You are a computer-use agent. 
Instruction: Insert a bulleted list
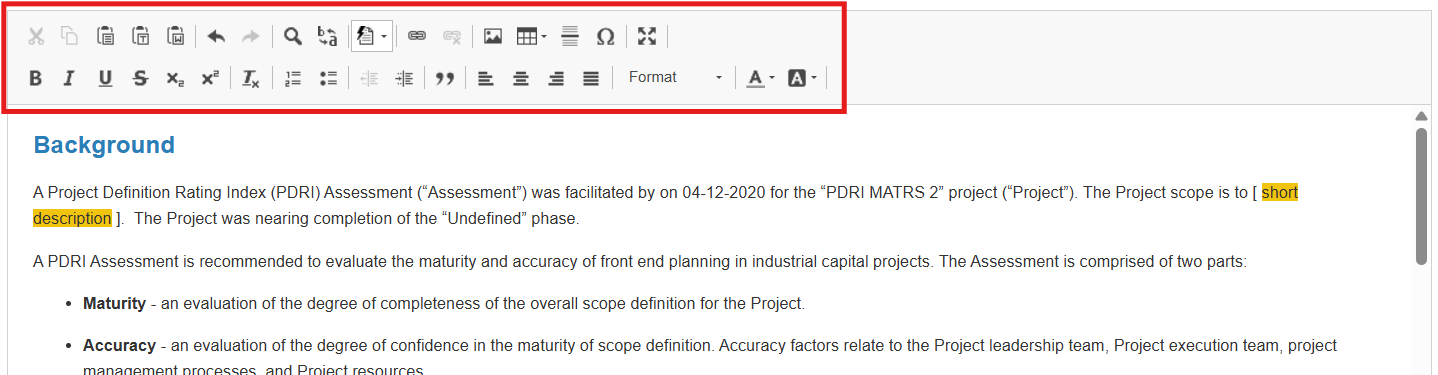327,78
